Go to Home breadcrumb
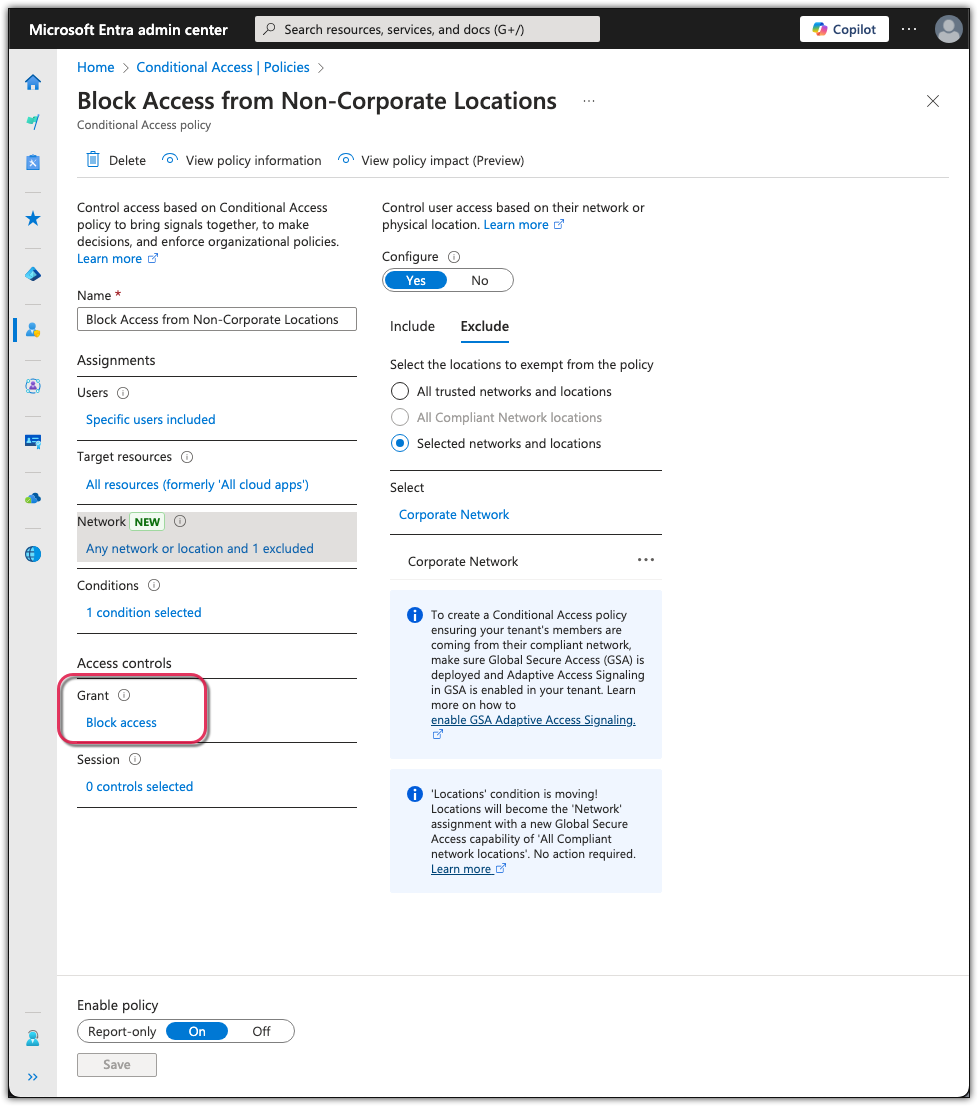The height and width of the screenshot is (1106, 978). coord(95,67)
